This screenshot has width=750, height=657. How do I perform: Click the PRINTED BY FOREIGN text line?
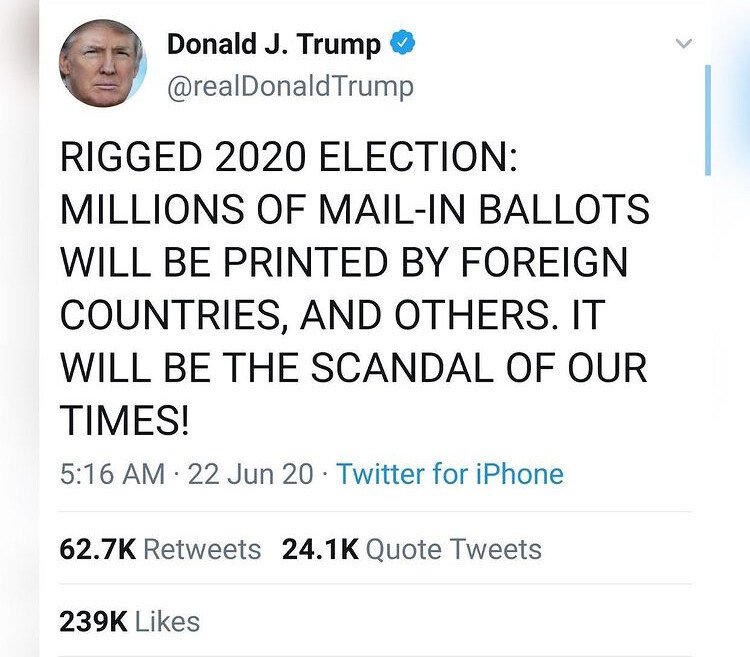tap(425, 262)
